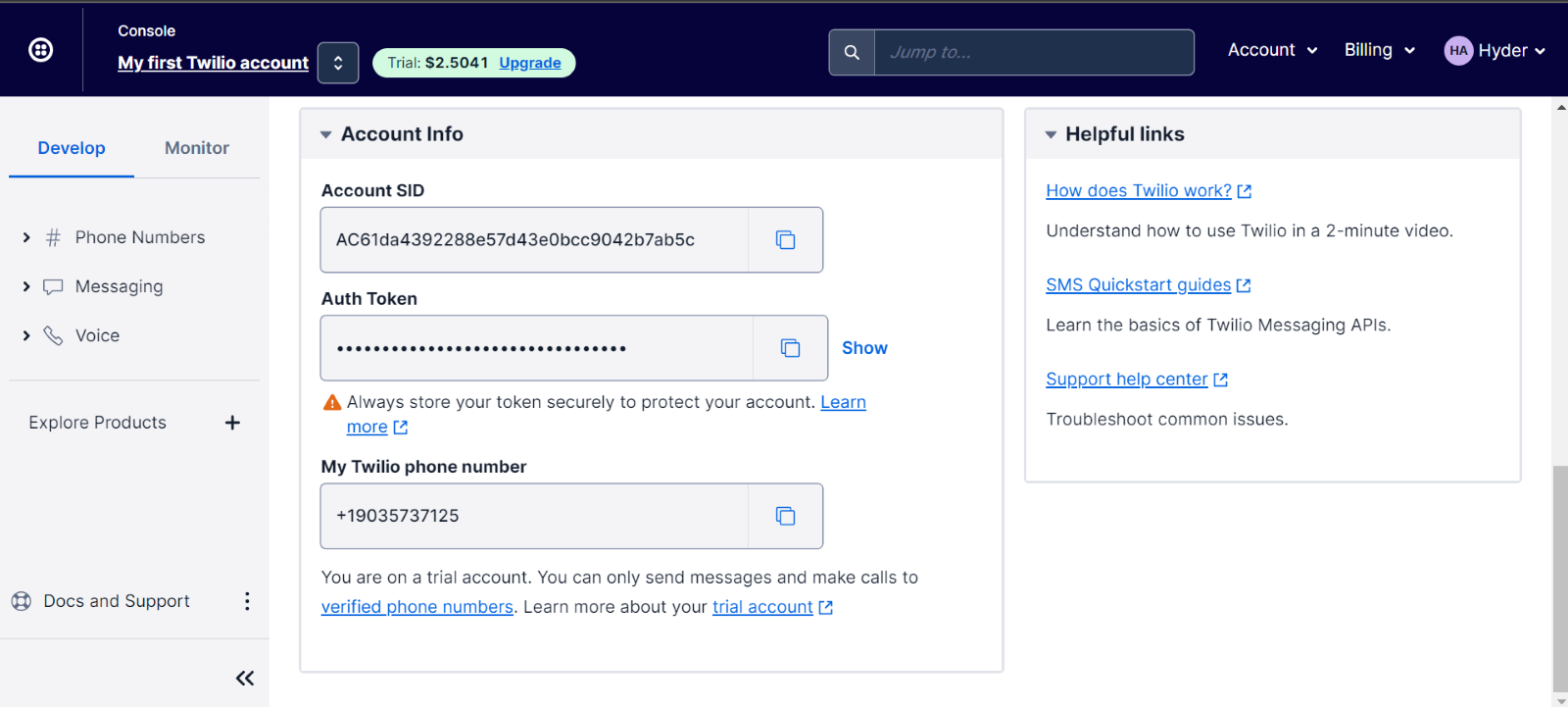Collapse the Account Info panel
This screenshot has width=1568, height=707.
pos(326,134)
